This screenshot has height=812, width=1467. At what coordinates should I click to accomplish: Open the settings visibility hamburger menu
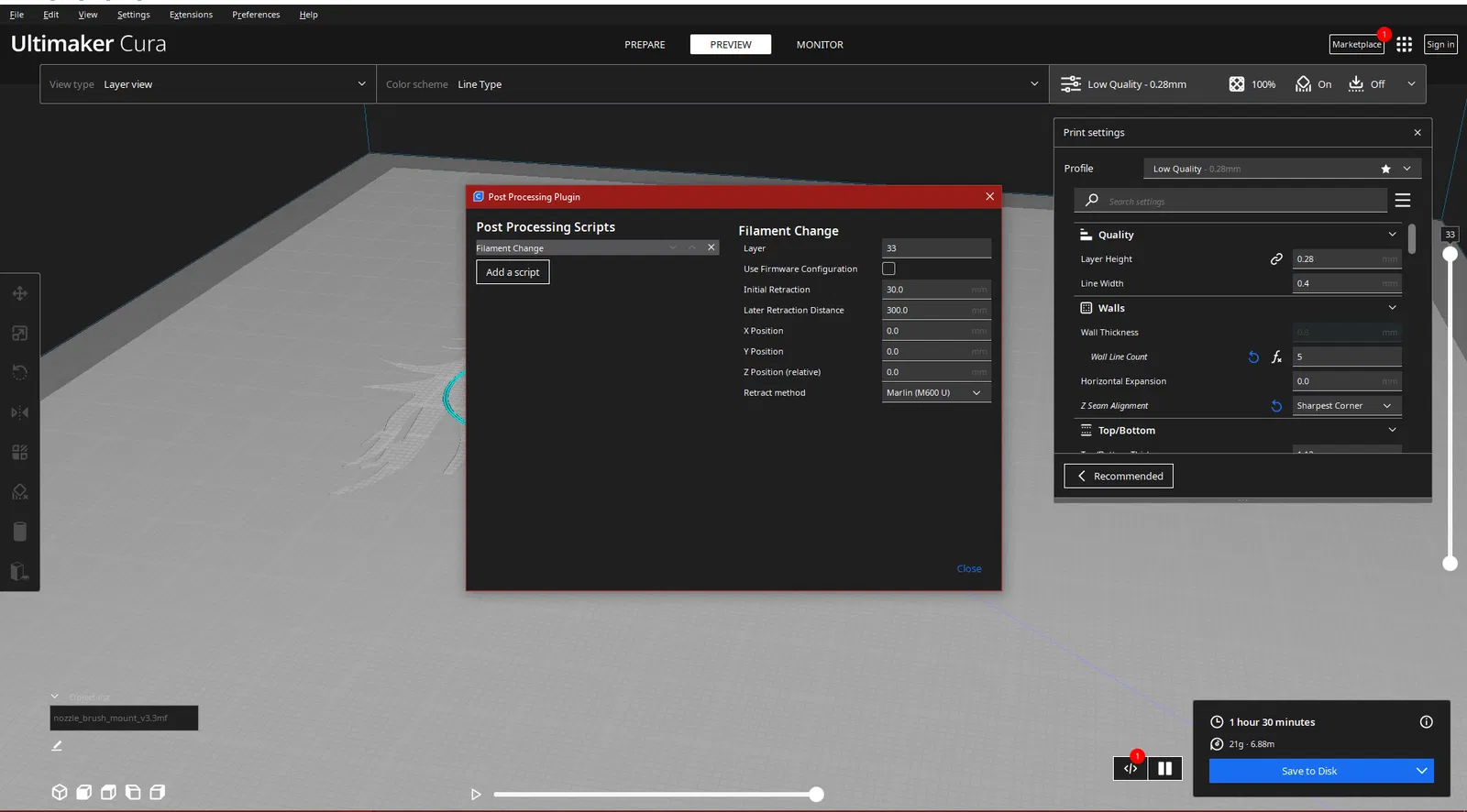1402,200
